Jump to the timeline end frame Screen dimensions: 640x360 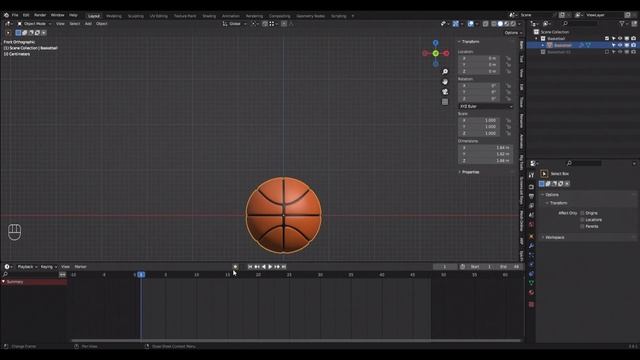click(284, 267)
